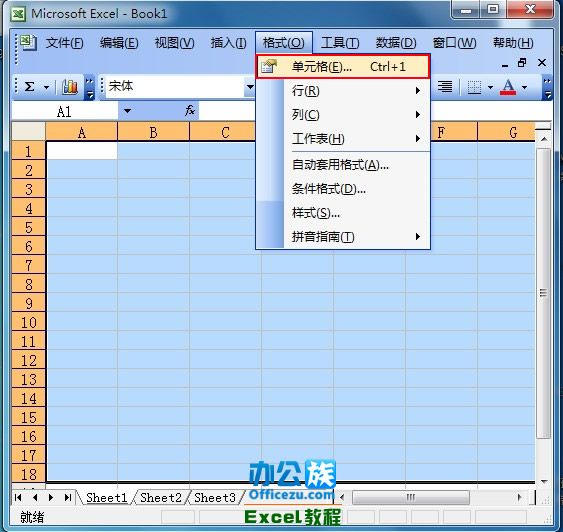This screenshot has height=532, width=563.
Task: Expand the borders dropdown arrow
Action: point(490,87)
